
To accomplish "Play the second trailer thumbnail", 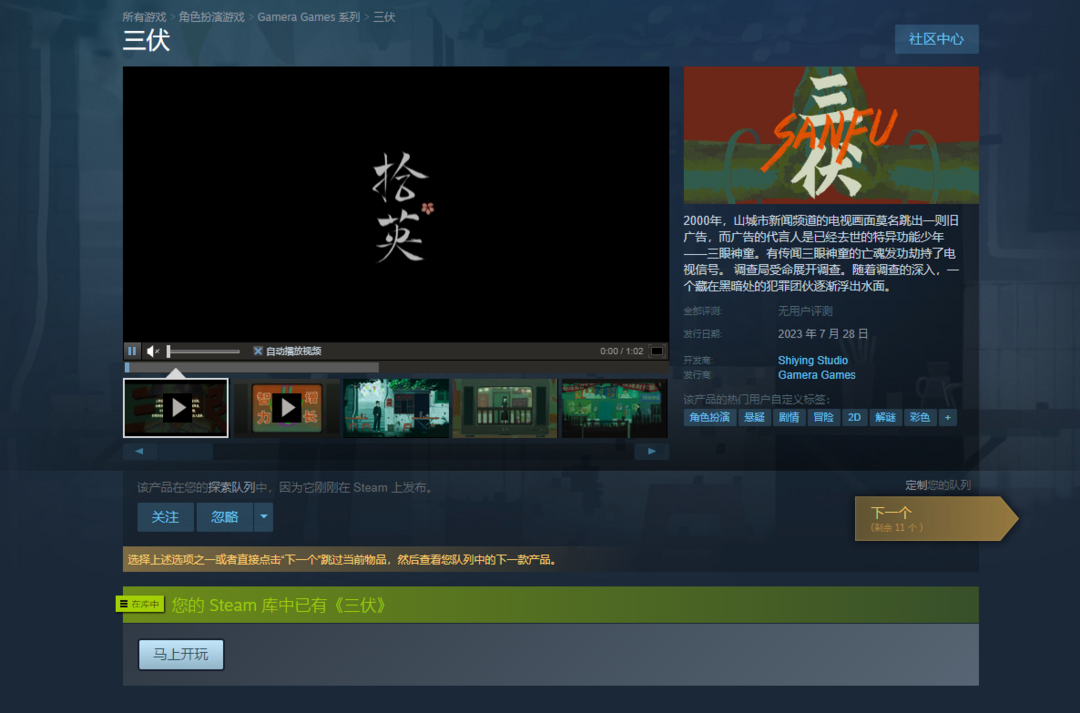I will click(x=286, y=407).
